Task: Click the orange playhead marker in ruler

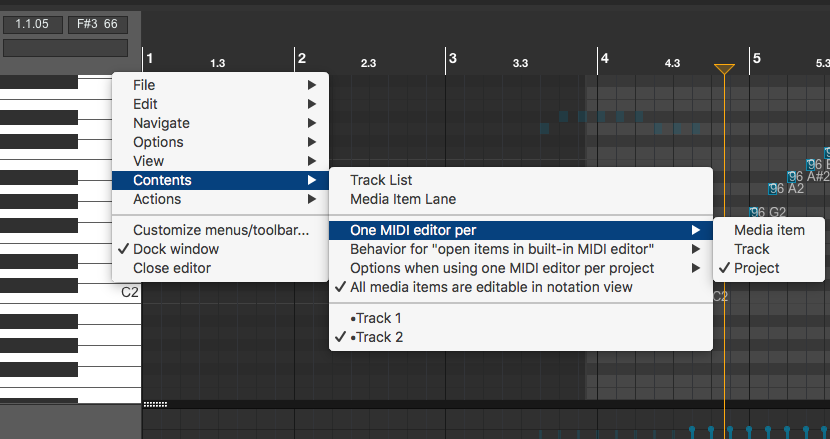Action: coord(725,69)
